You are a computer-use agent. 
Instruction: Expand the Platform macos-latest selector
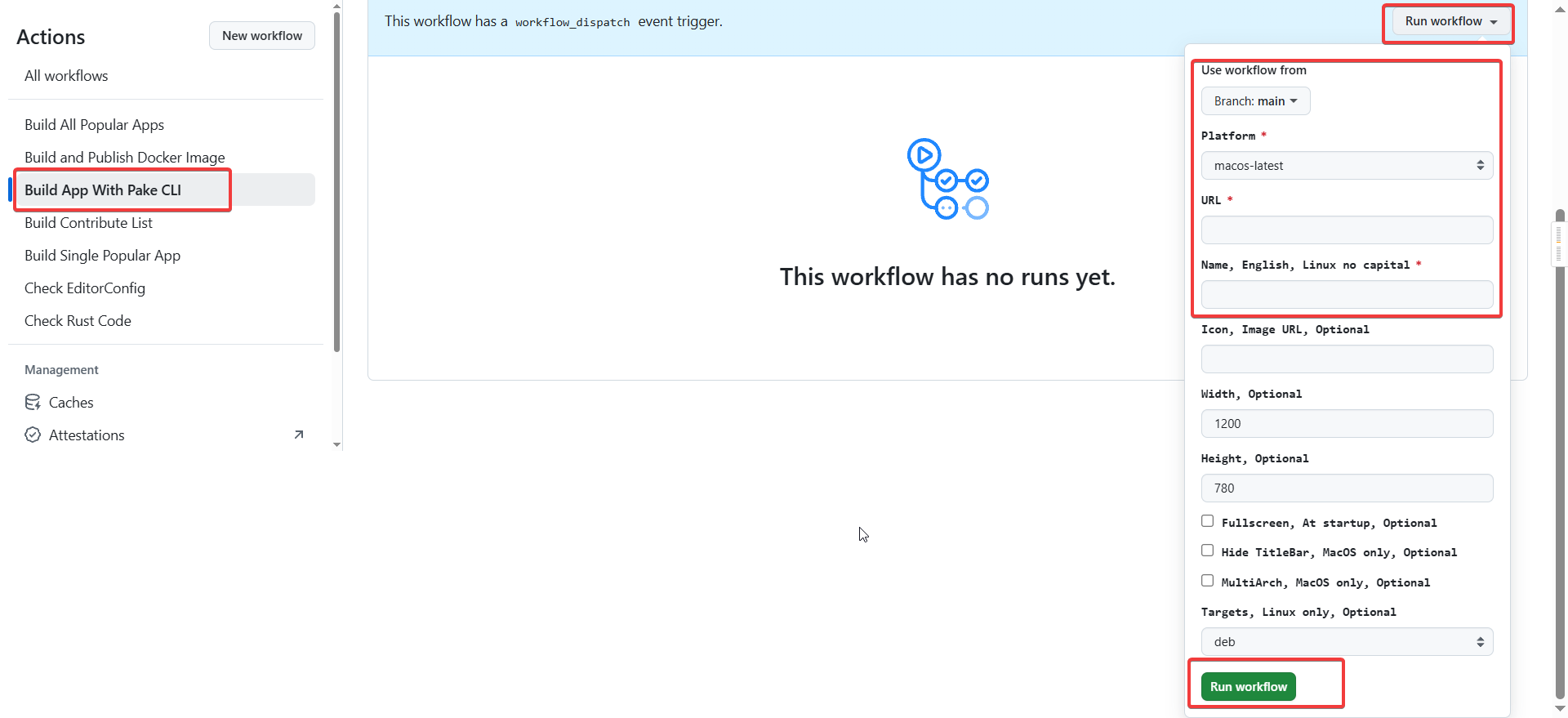click(1347, 166)
